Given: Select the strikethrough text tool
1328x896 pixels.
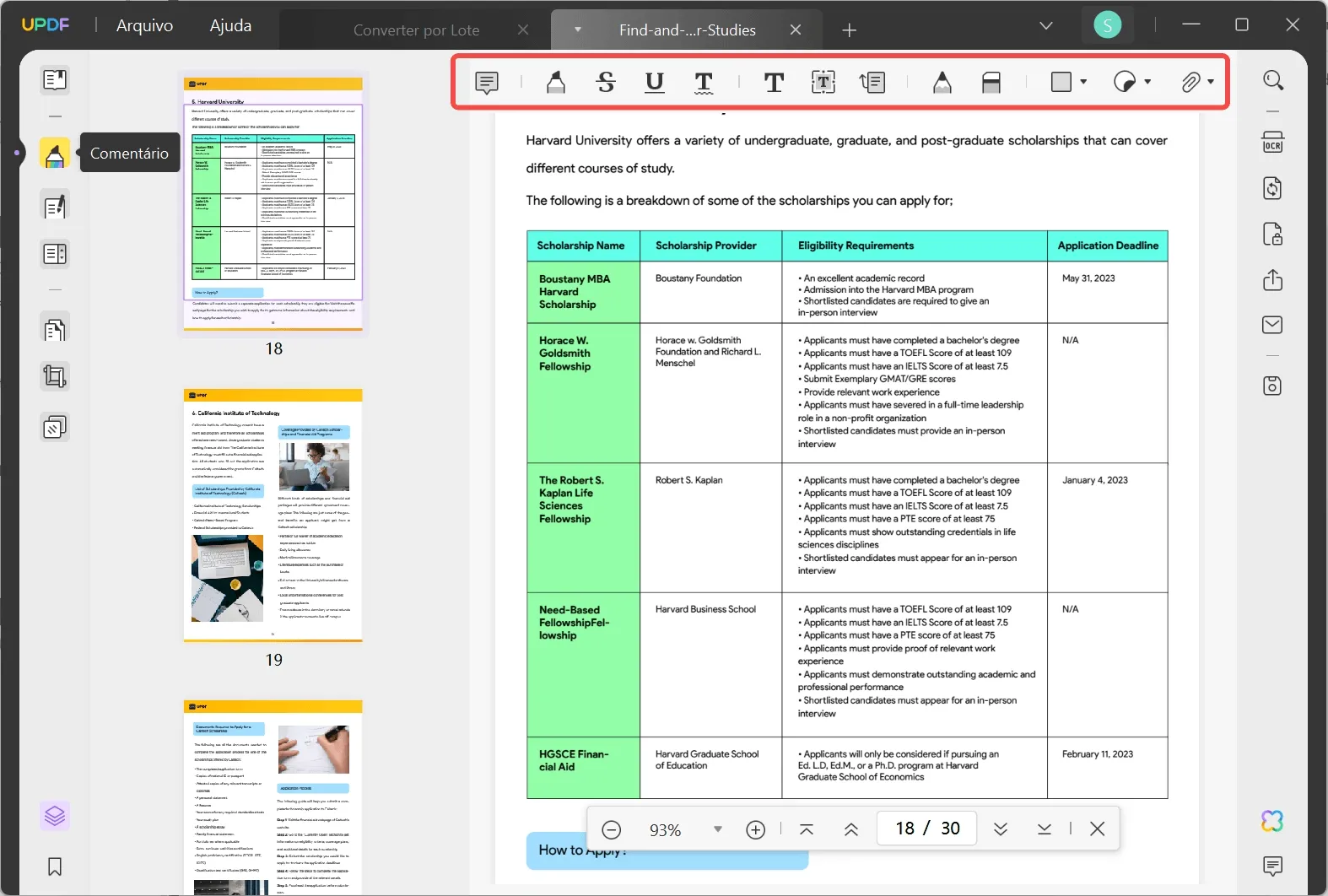Looking at the screenshot, I should coord(605,82).
